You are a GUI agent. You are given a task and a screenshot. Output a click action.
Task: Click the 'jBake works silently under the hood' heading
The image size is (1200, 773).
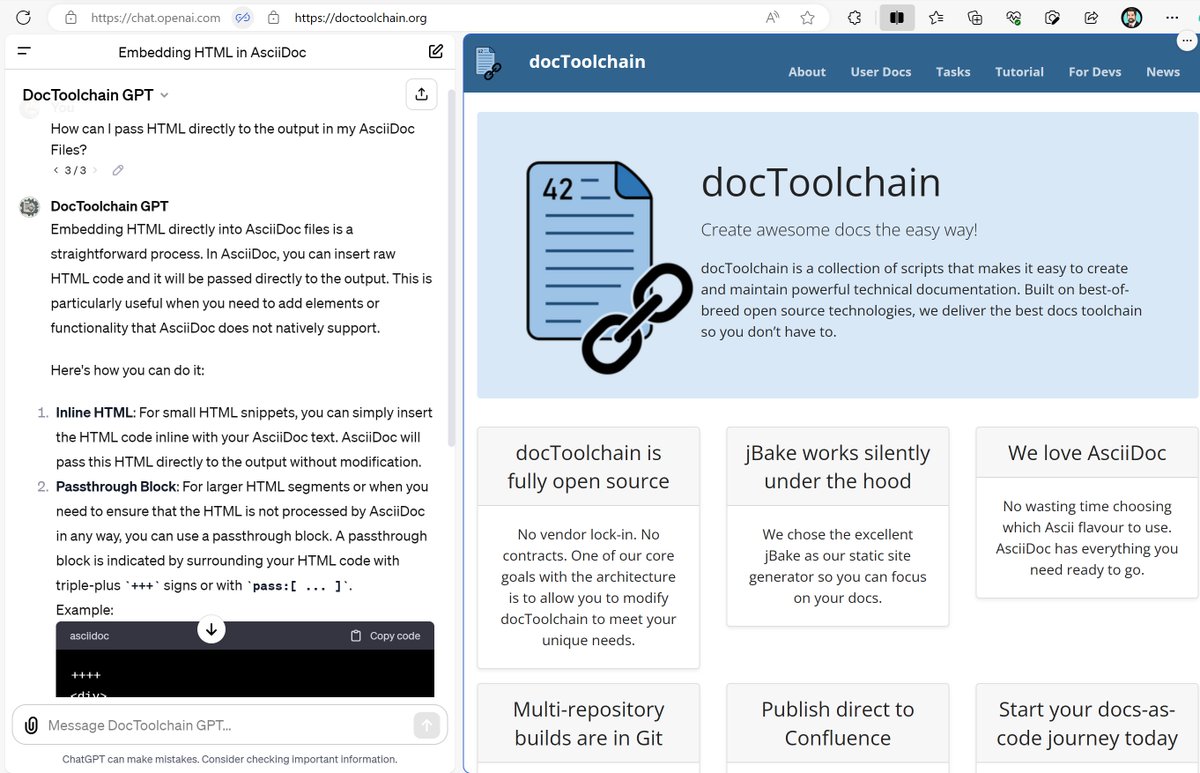(x=838, y=467)
